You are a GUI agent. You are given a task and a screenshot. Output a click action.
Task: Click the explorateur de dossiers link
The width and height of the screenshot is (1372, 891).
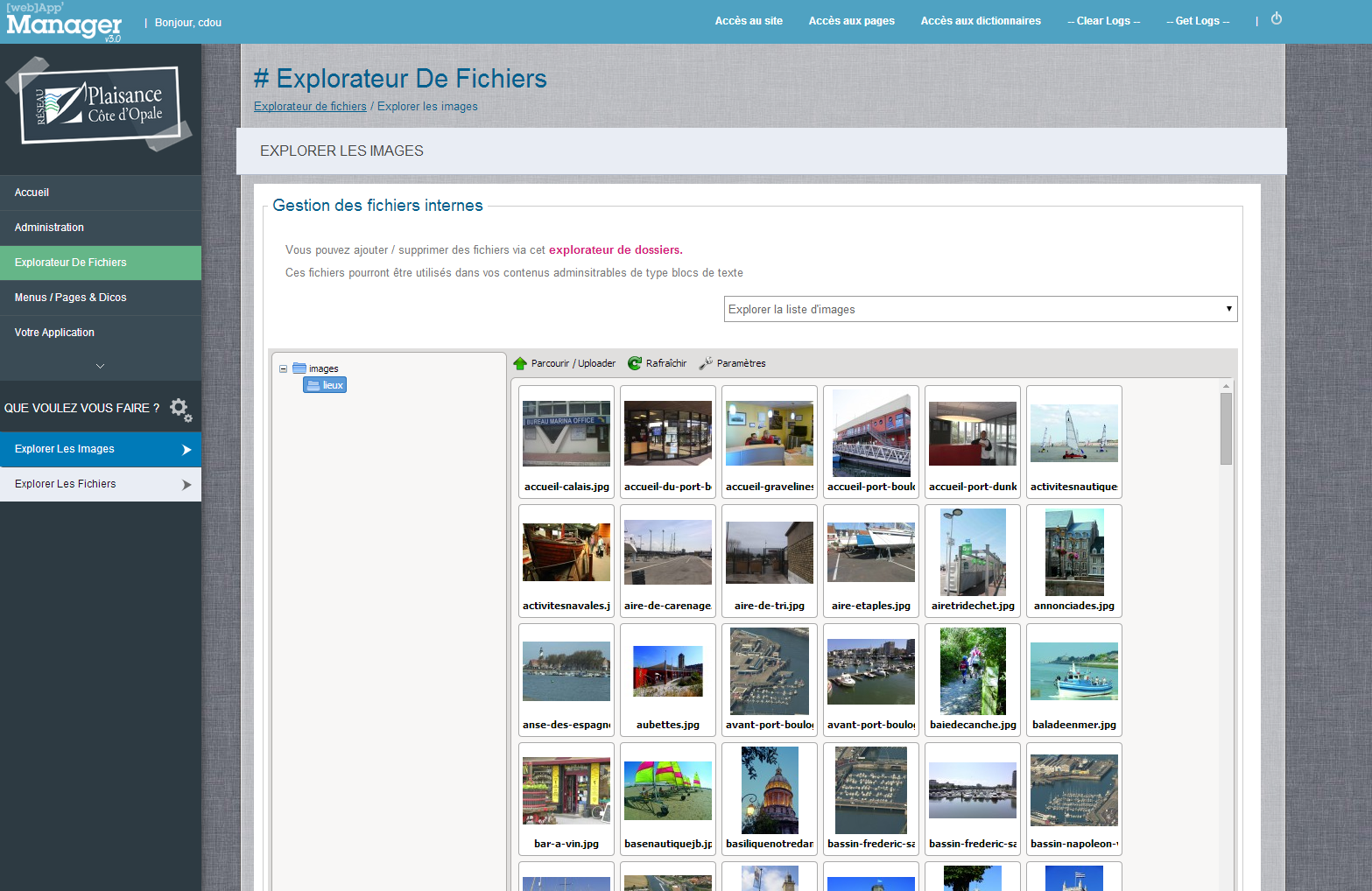[x=616, y=250]
